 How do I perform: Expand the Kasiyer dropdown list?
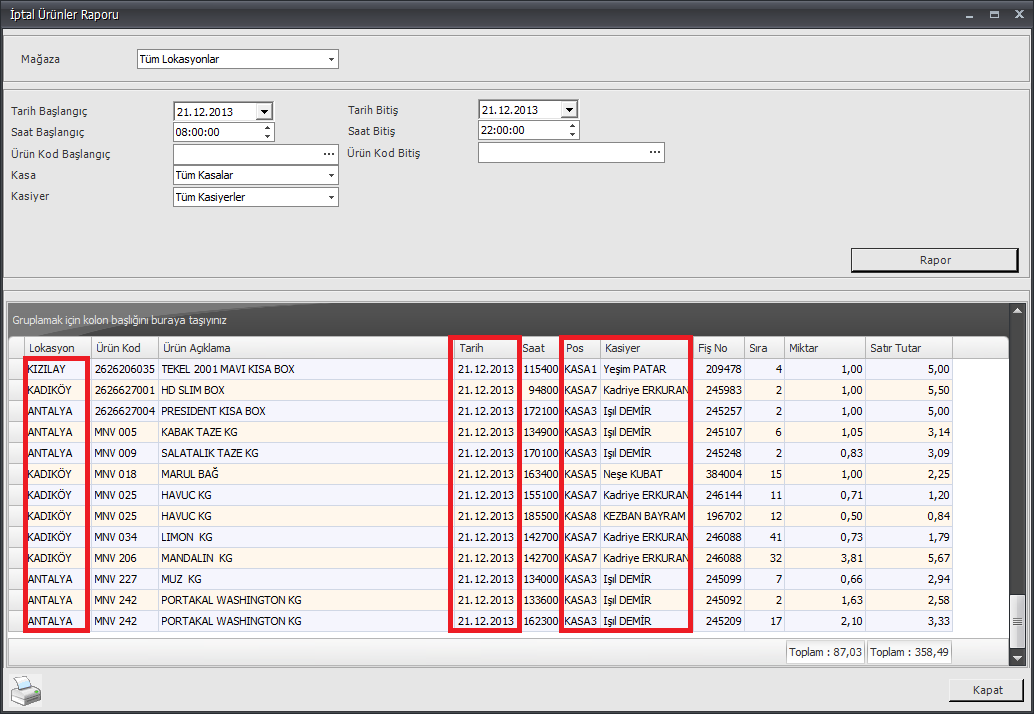330,198
